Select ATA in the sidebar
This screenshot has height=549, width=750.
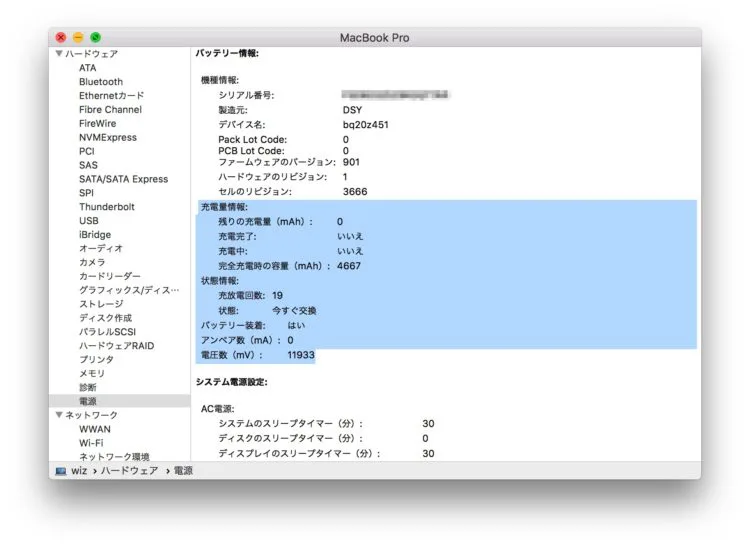(88, 68)
